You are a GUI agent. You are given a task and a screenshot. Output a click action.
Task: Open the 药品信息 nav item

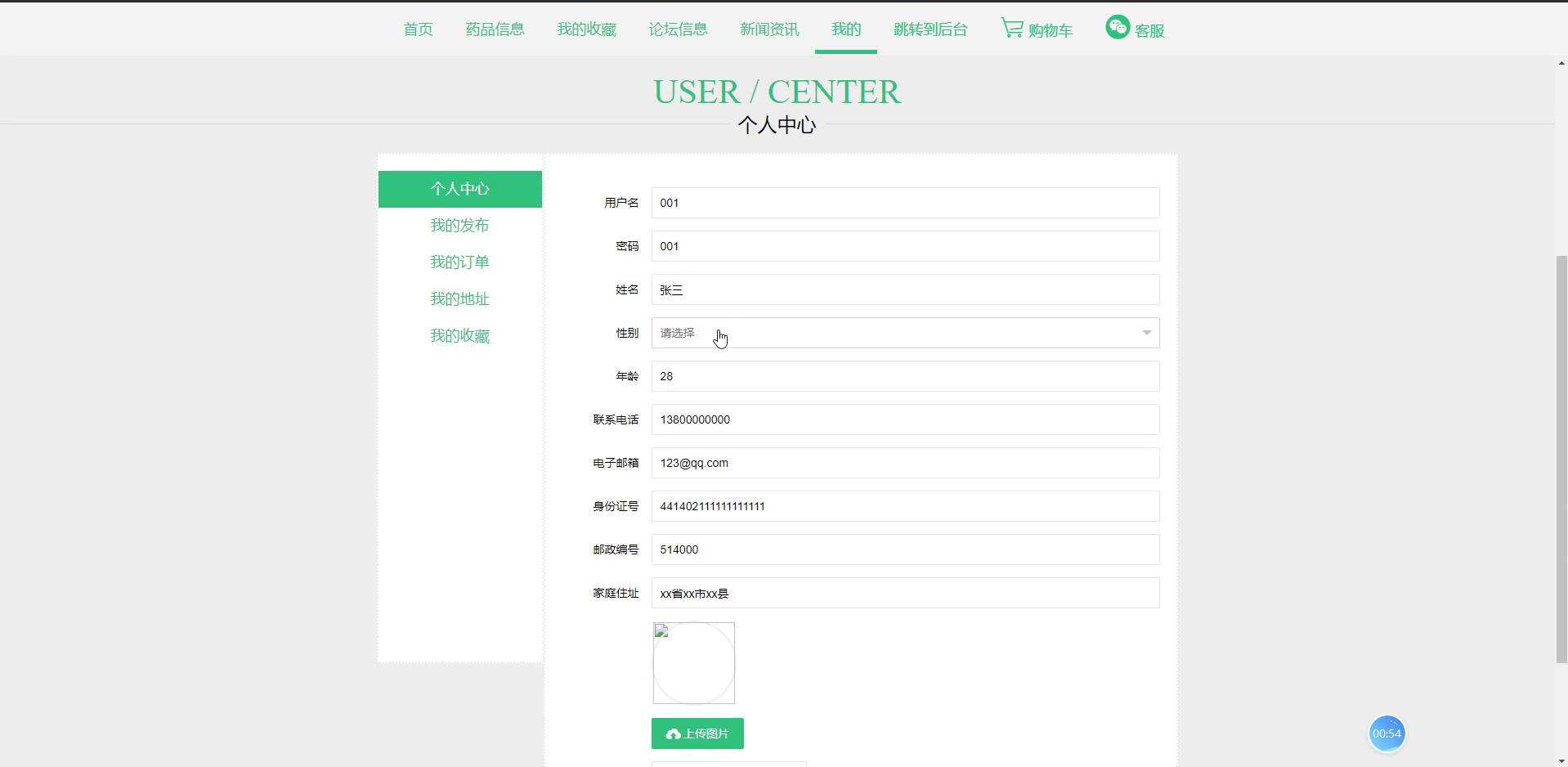pos(495,29)
